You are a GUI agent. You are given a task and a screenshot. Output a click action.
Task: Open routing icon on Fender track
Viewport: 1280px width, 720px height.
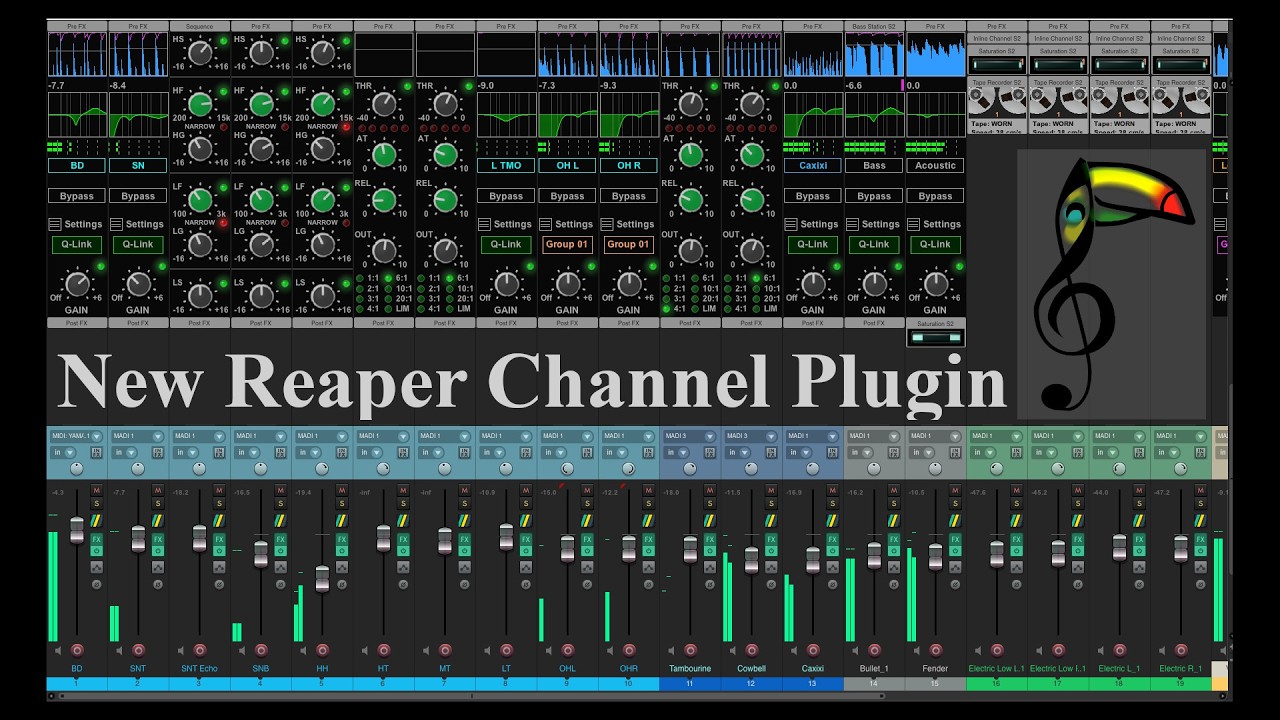pos(955,520)
